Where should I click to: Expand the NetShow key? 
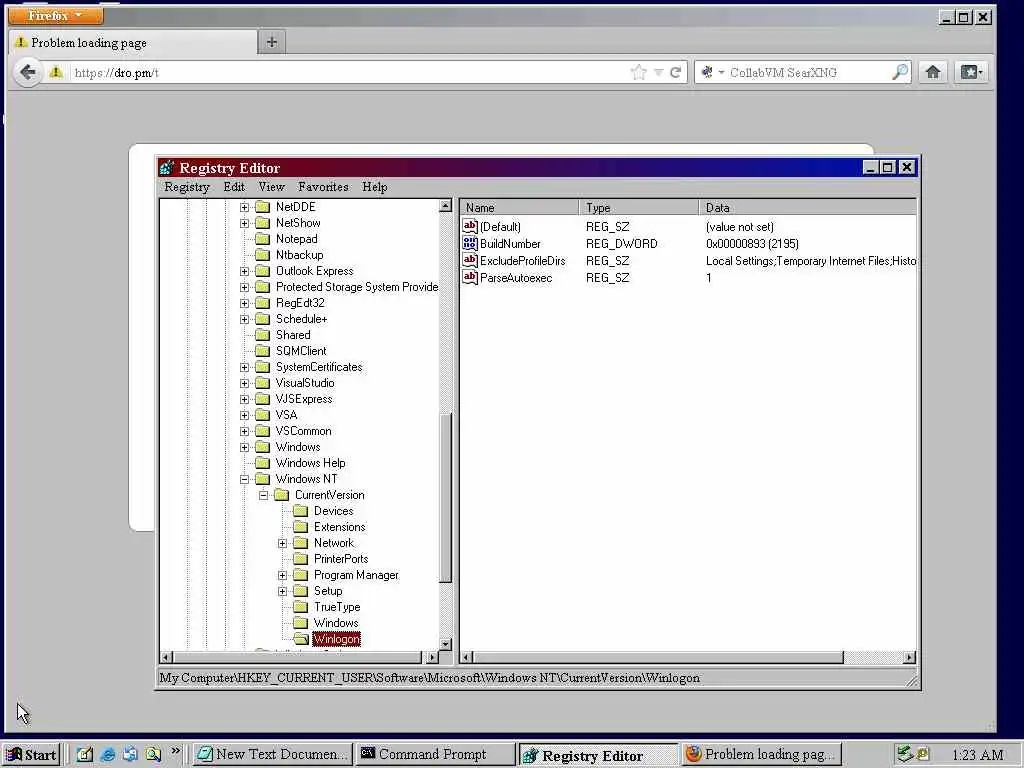[244, 223]
